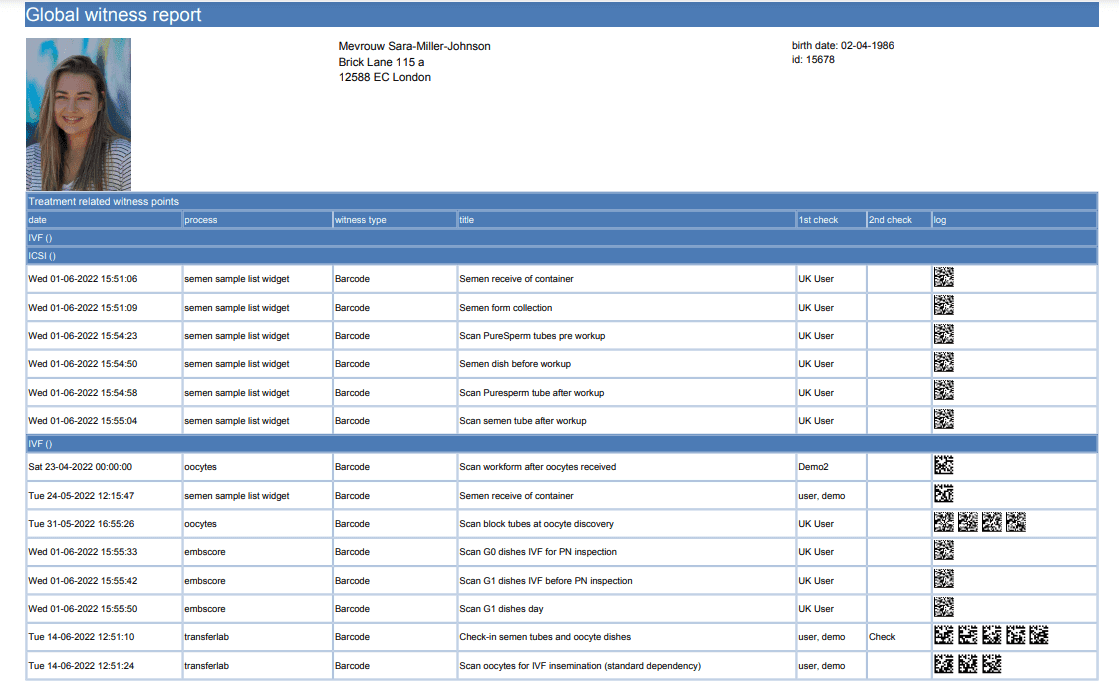The width and height of the screenshot is (1119, 685).
Task: Click title 'Scan workform after oocytes received'
Action: pyautogui.click(x=537, y=467)
